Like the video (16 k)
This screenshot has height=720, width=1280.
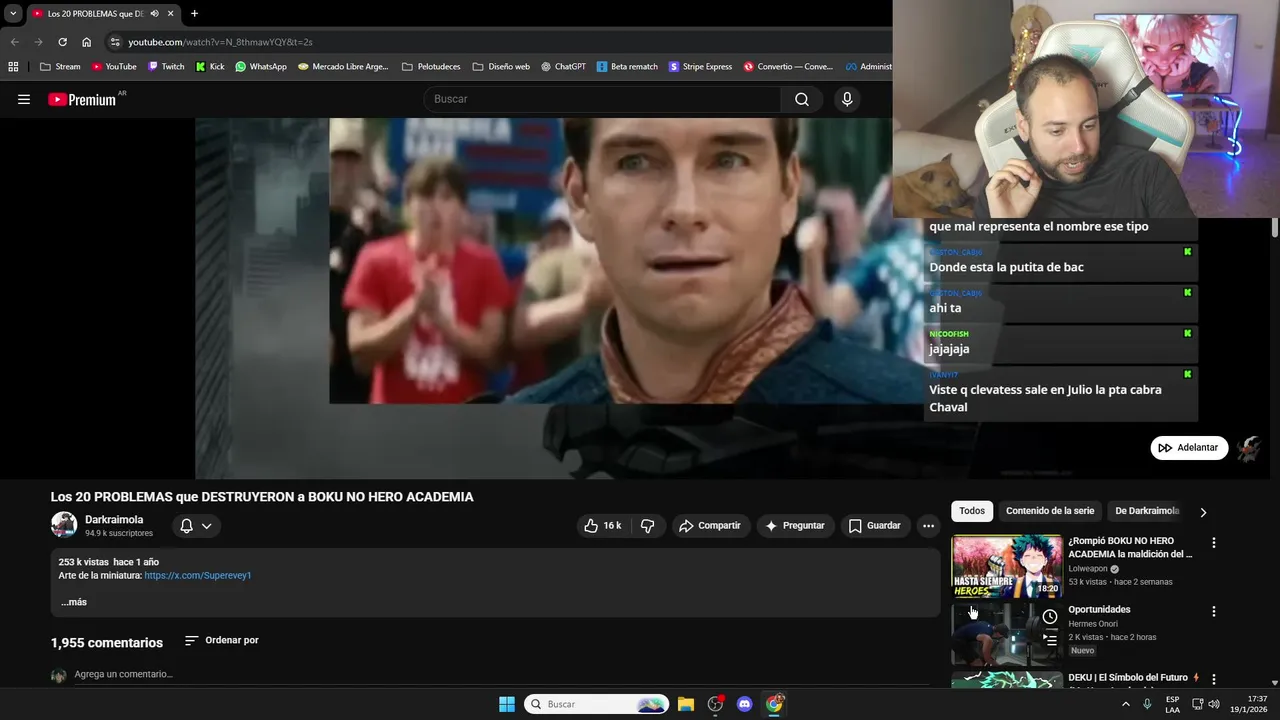602,526
